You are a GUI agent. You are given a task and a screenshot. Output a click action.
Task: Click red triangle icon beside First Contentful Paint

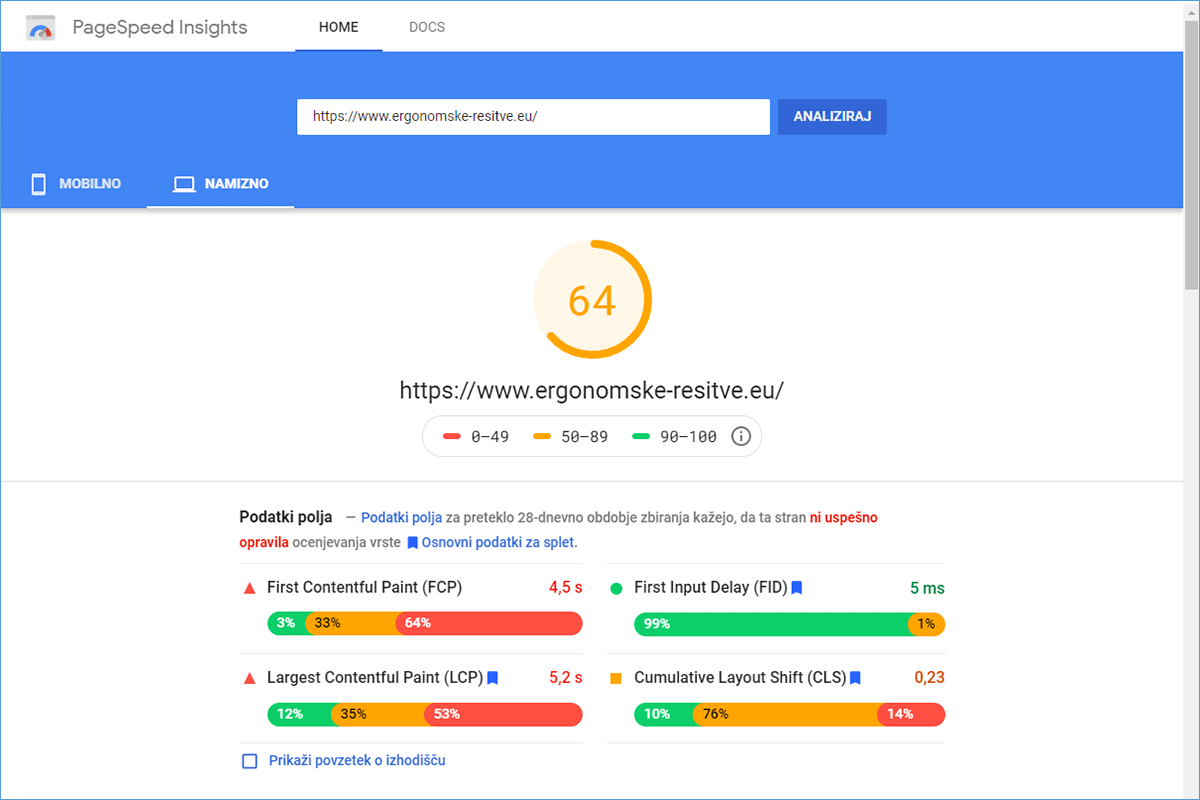(250, 588)
